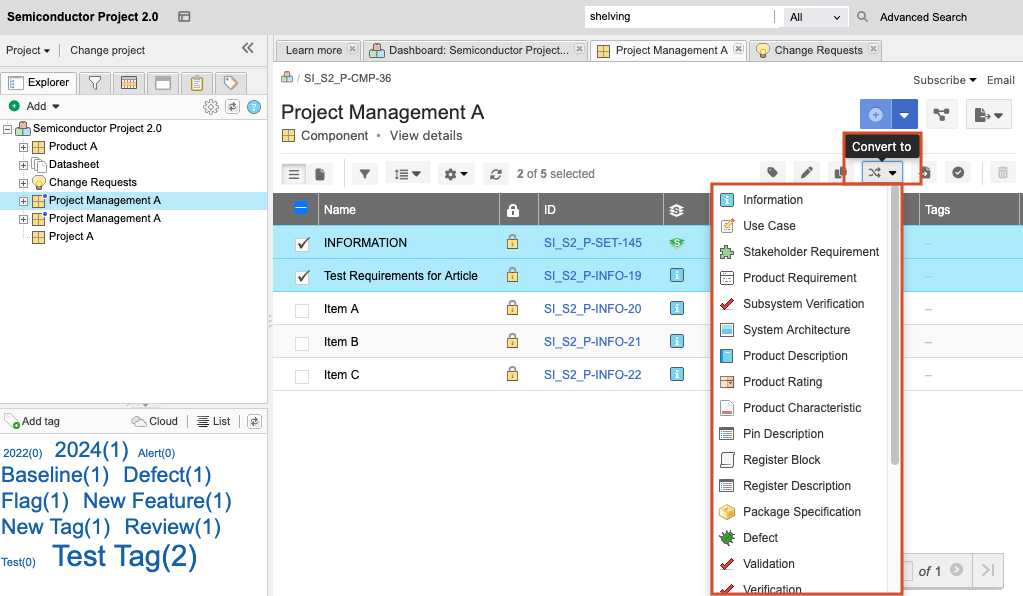
Task: Click the refresh icon beside the selection count
Action: tap(496, 174)
